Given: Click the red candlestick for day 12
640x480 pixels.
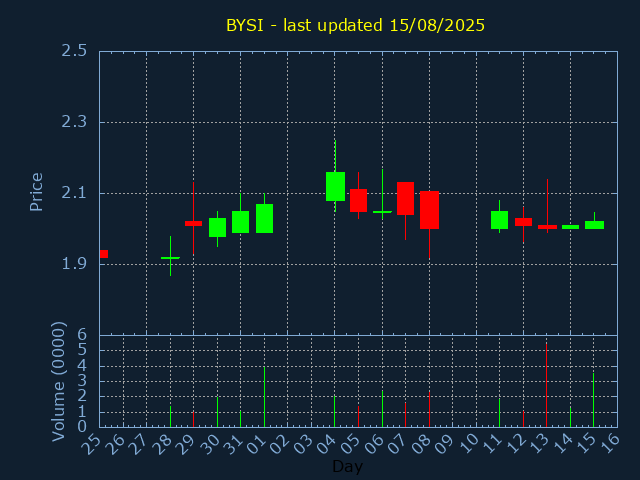Looking at the screenshot, I should (x=523, y=222).
